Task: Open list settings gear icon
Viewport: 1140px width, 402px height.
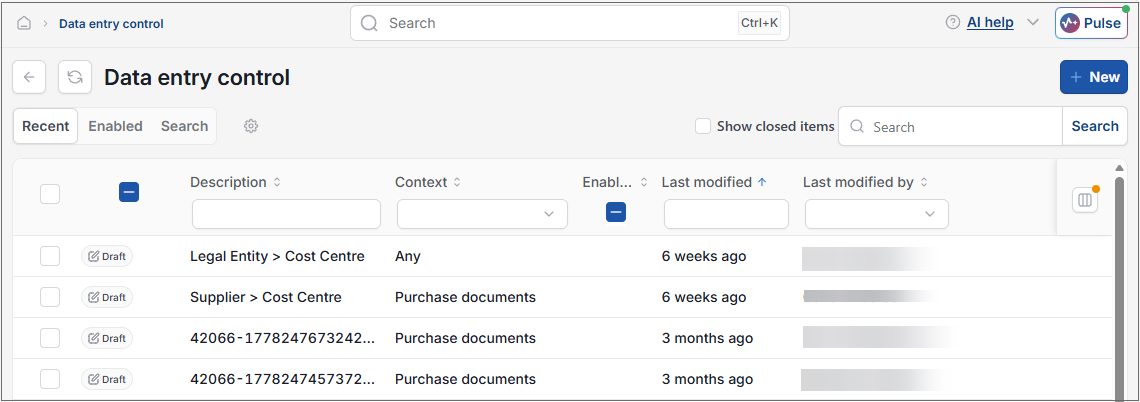Action: [x=251, y=126]
